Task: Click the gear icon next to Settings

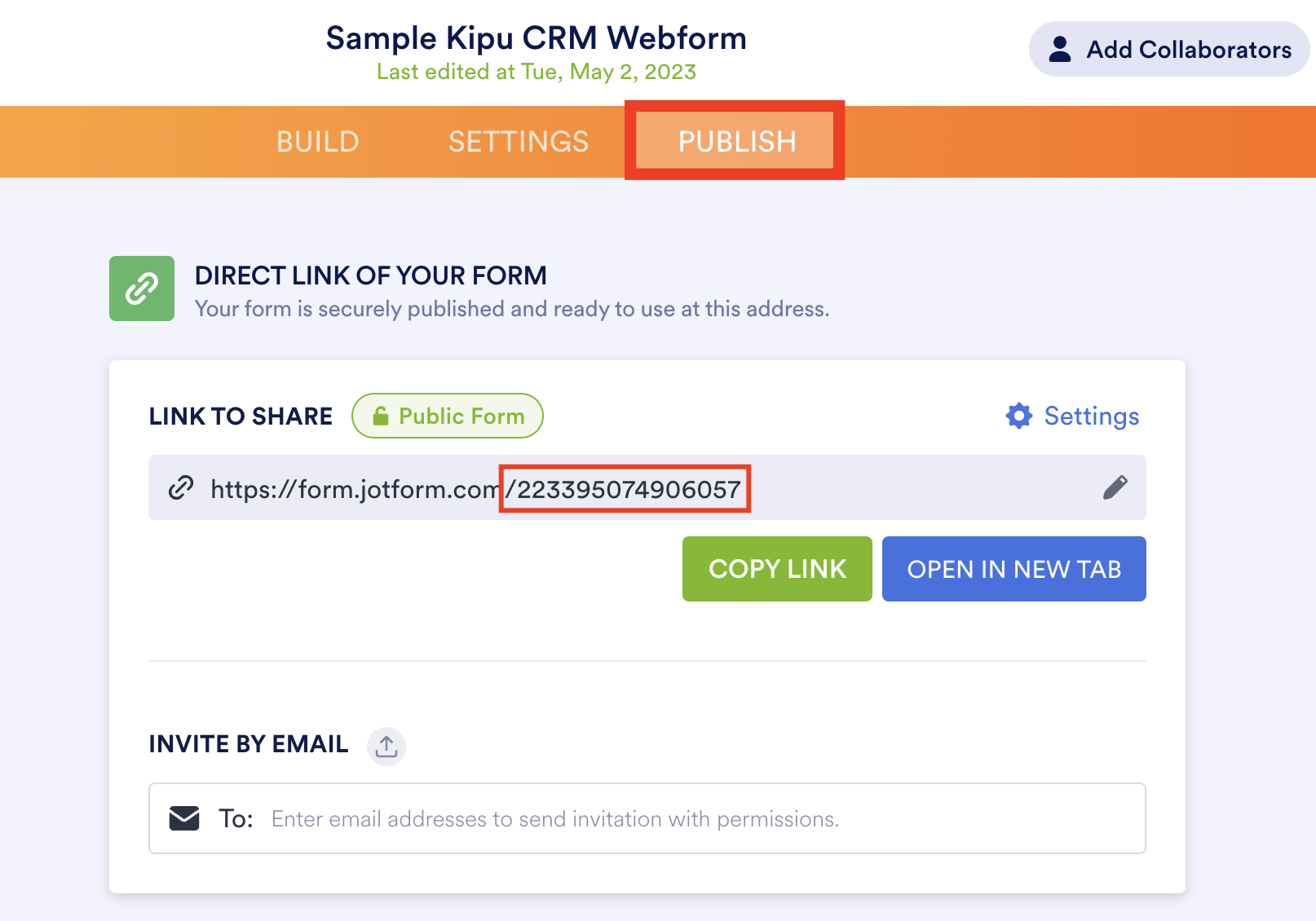Action: [1019, 416]
